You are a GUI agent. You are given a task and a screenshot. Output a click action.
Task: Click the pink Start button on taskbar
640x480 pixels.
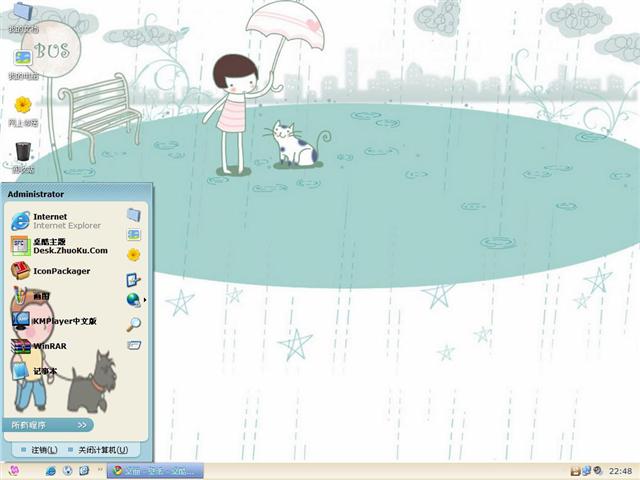pyautogui.click(x=13, y=471)
